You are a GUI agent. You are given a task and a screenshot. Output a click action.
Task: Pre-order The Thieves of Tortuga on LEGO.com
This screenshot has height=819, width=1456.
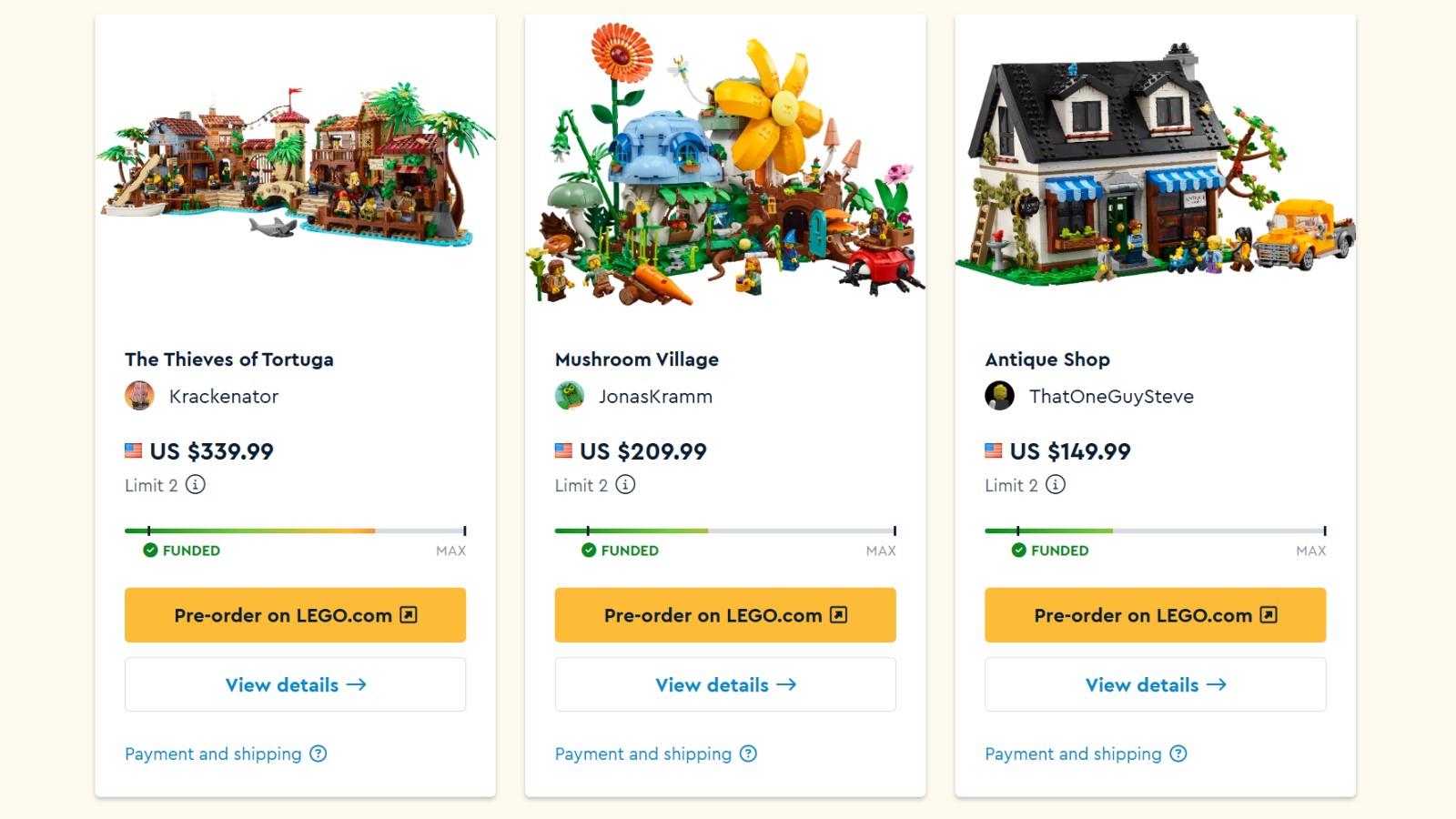(295, 615)
